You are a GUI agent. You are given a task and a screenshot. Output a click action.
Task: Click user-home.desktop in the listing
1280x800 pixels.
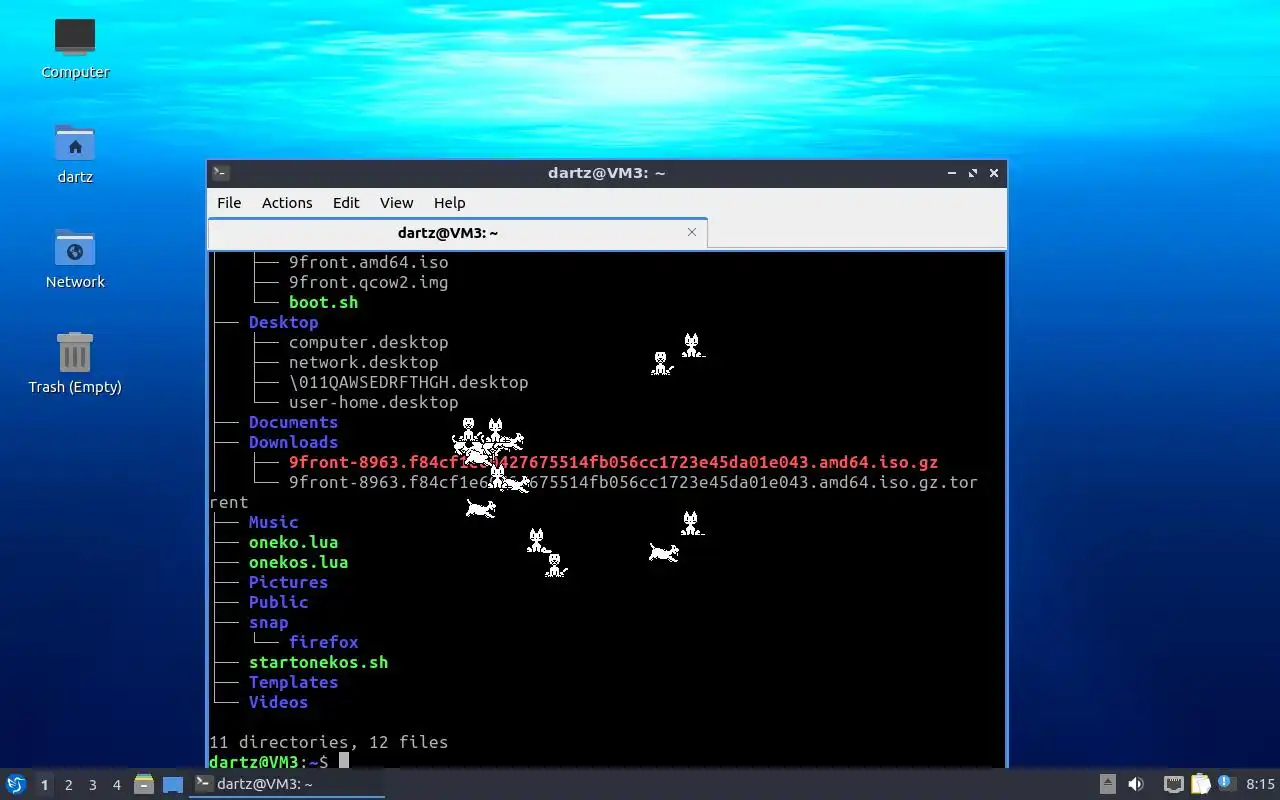[373, 402]
